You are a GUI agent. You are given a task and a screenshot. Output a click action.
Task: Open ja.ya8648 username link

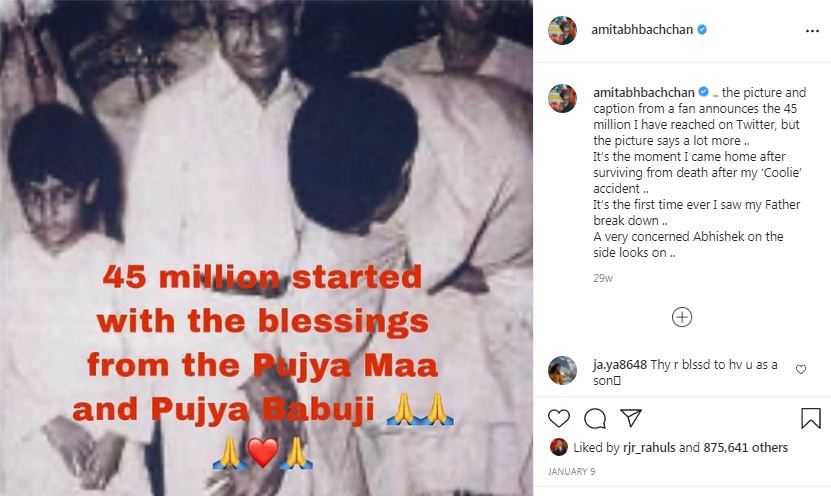tap(620, 365)
